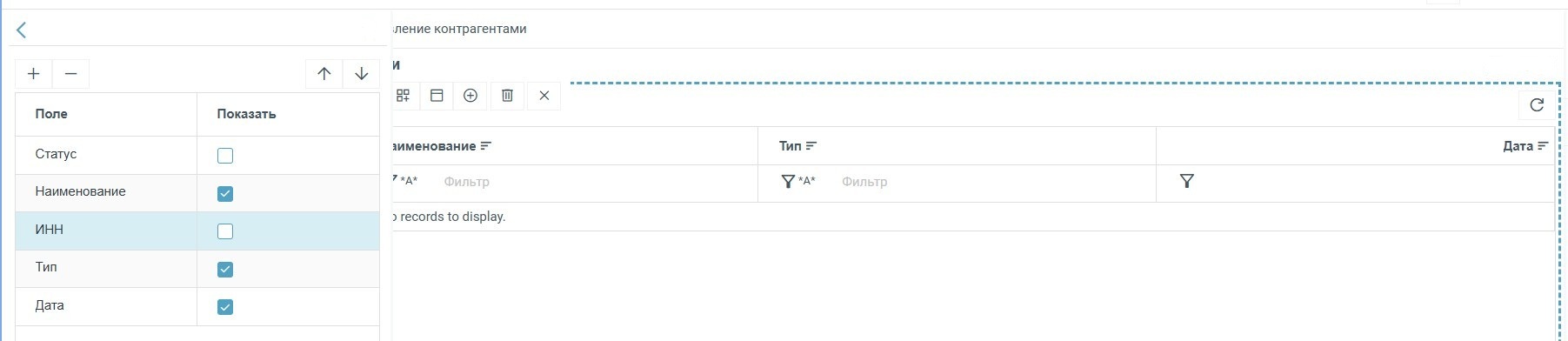Image resolution: width=1568 pixels, height=341 pixels.
Task: Open the Тип column filter operator
Action: [x=797, y=182]
